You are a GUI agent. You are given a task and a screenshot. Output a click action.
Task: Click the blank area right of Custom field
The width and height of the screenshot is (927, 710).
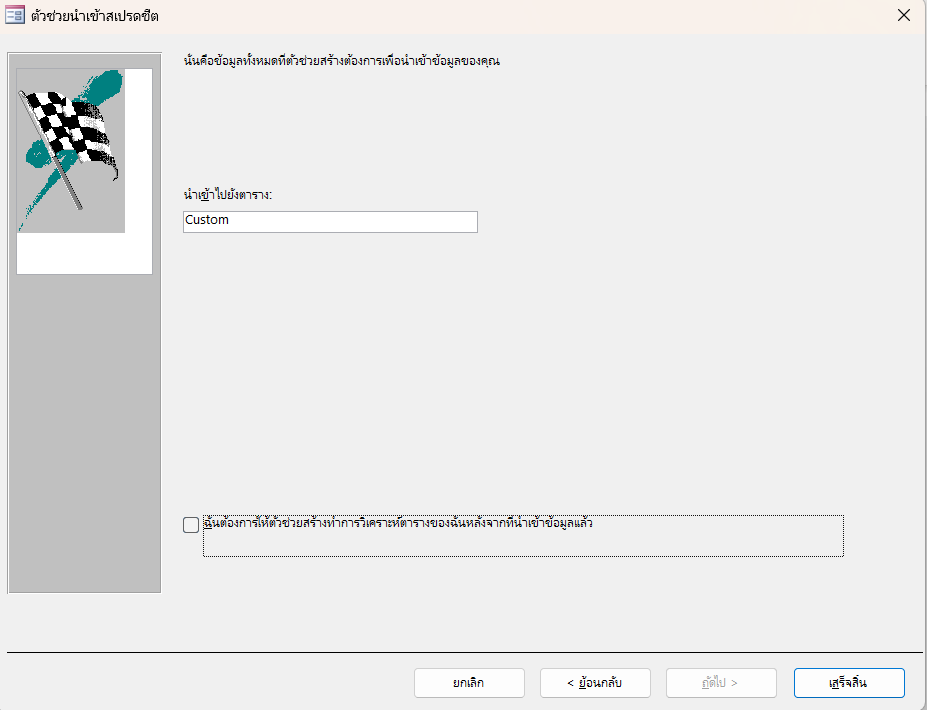click(x=650, y=221)
